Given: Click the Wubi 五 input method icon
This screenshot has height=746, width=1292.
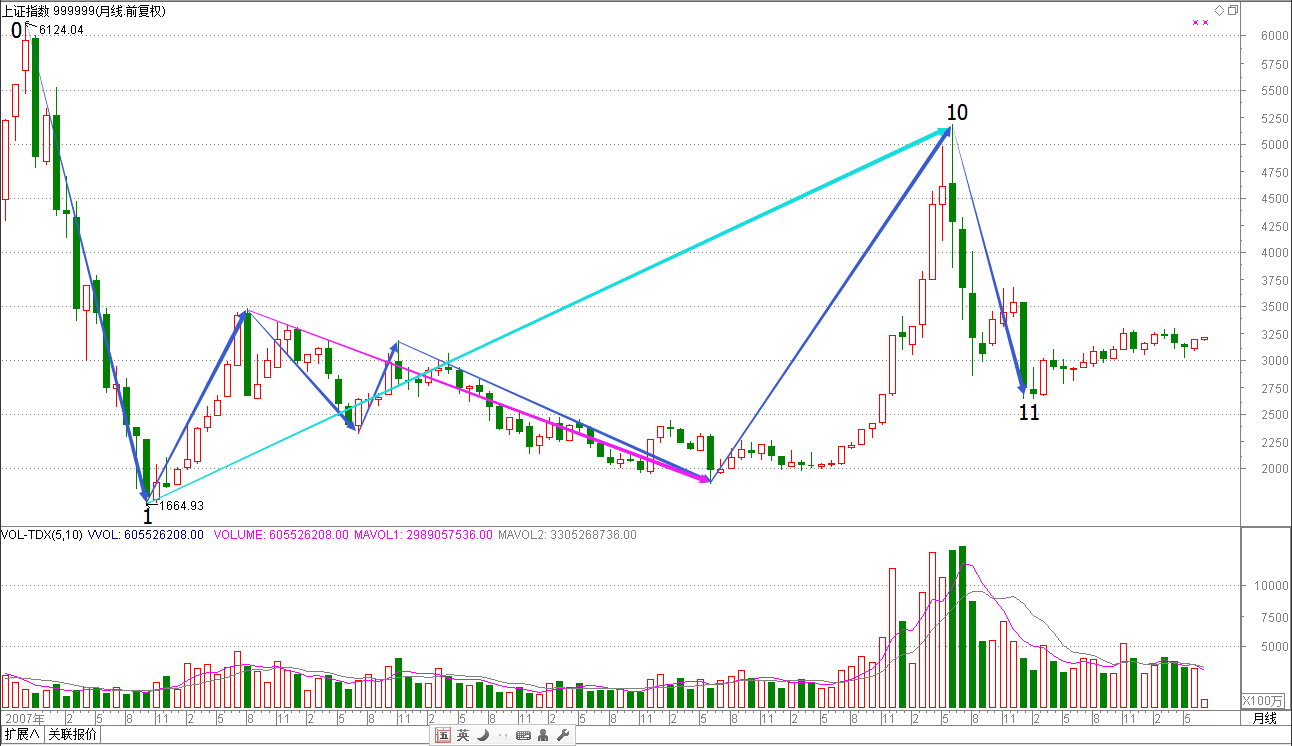Looking at the screenshot, I should click(x=443, y=735).
